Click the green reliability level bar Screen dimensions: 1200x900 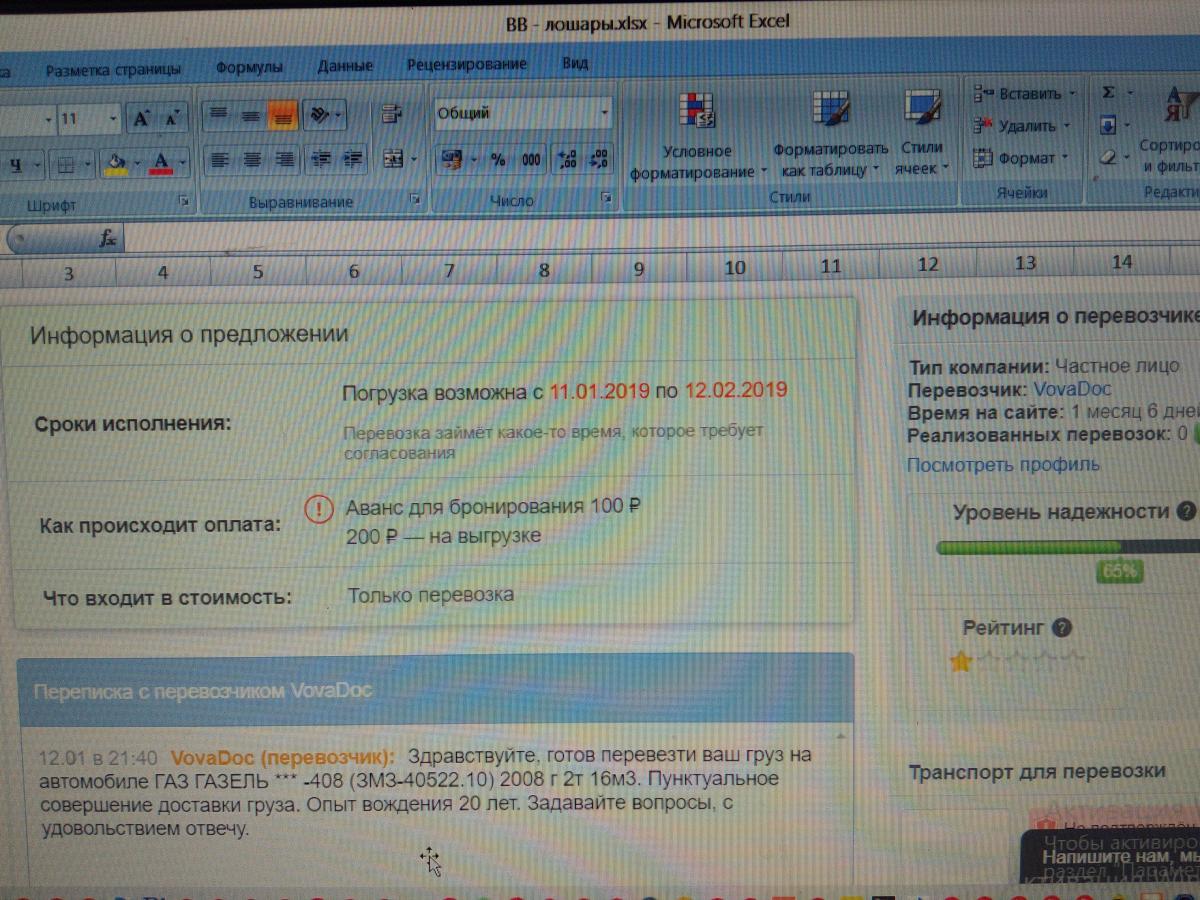(1067, 547)
